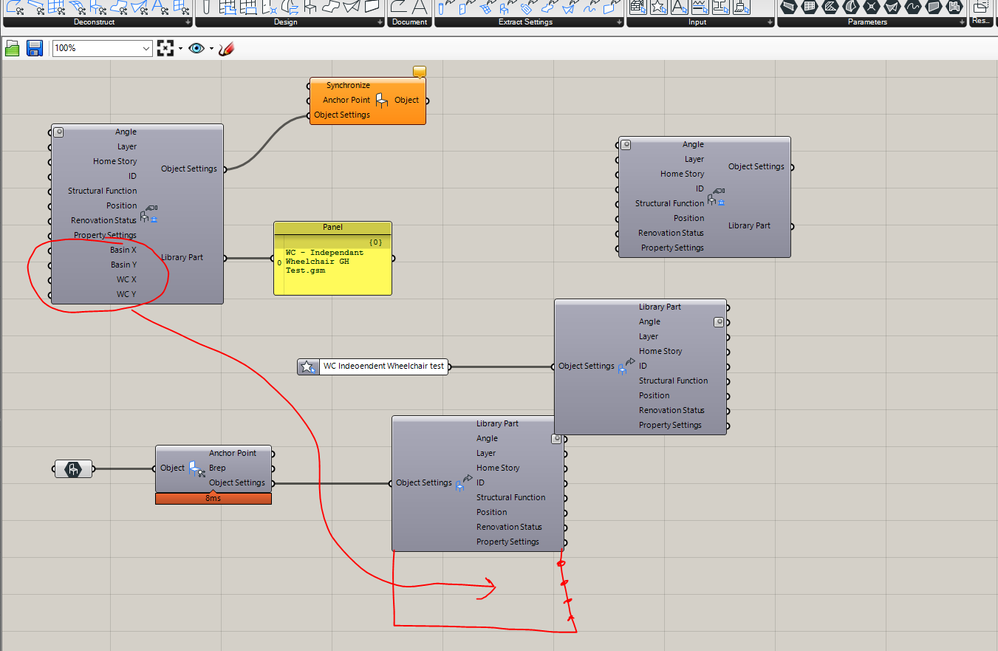Select the line type input icon in Input panel
This screenshot has height=651, width=998.
700,6
